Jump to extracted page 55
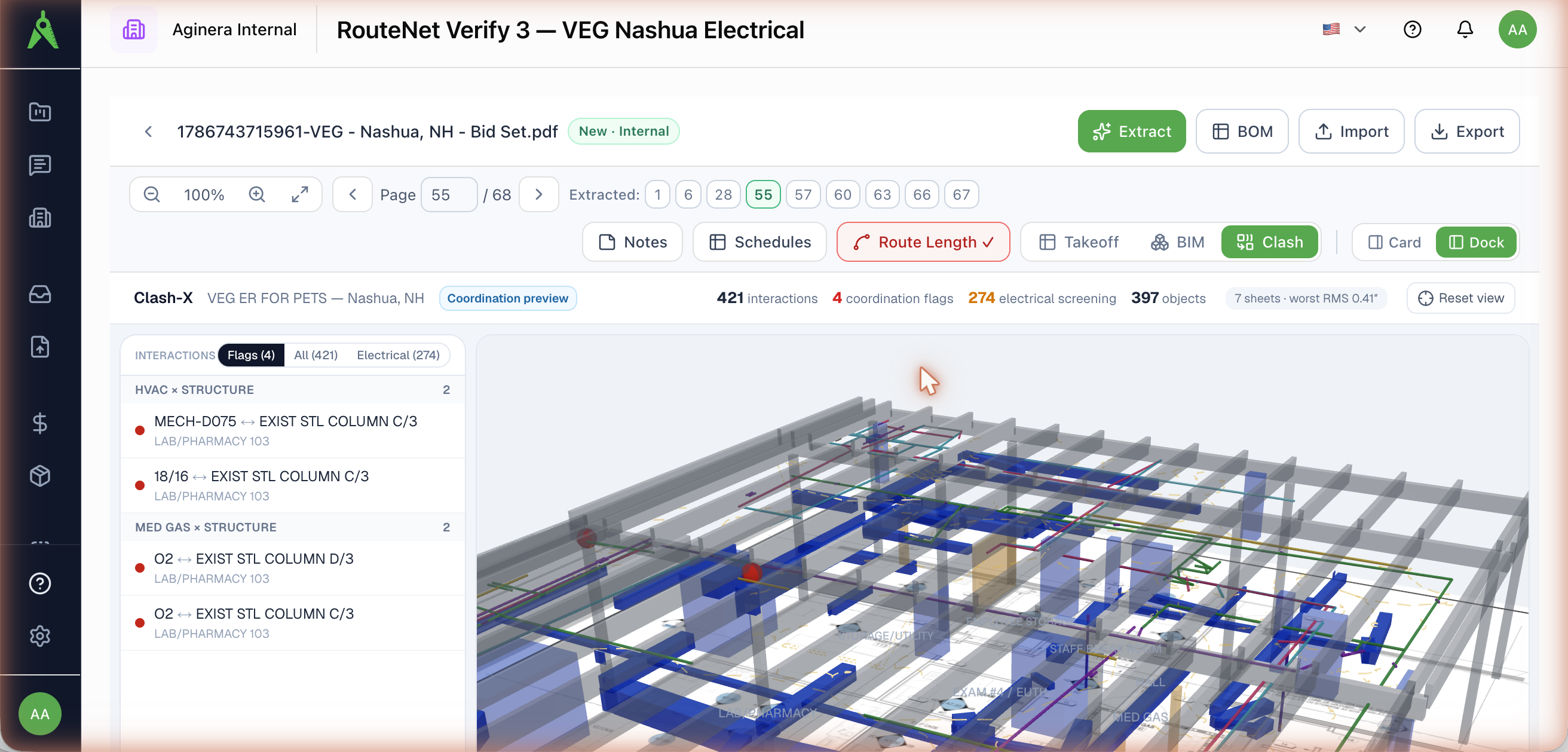1568x752 pixels. click(762, 194)
